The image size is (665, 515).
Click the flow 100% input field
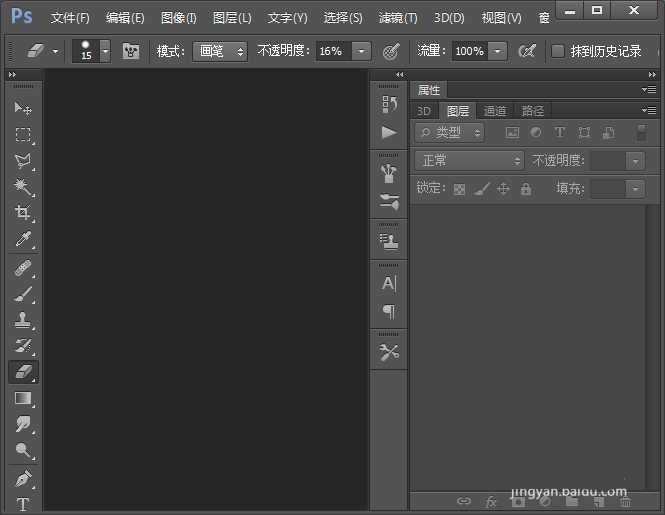(x=468, y=51)
